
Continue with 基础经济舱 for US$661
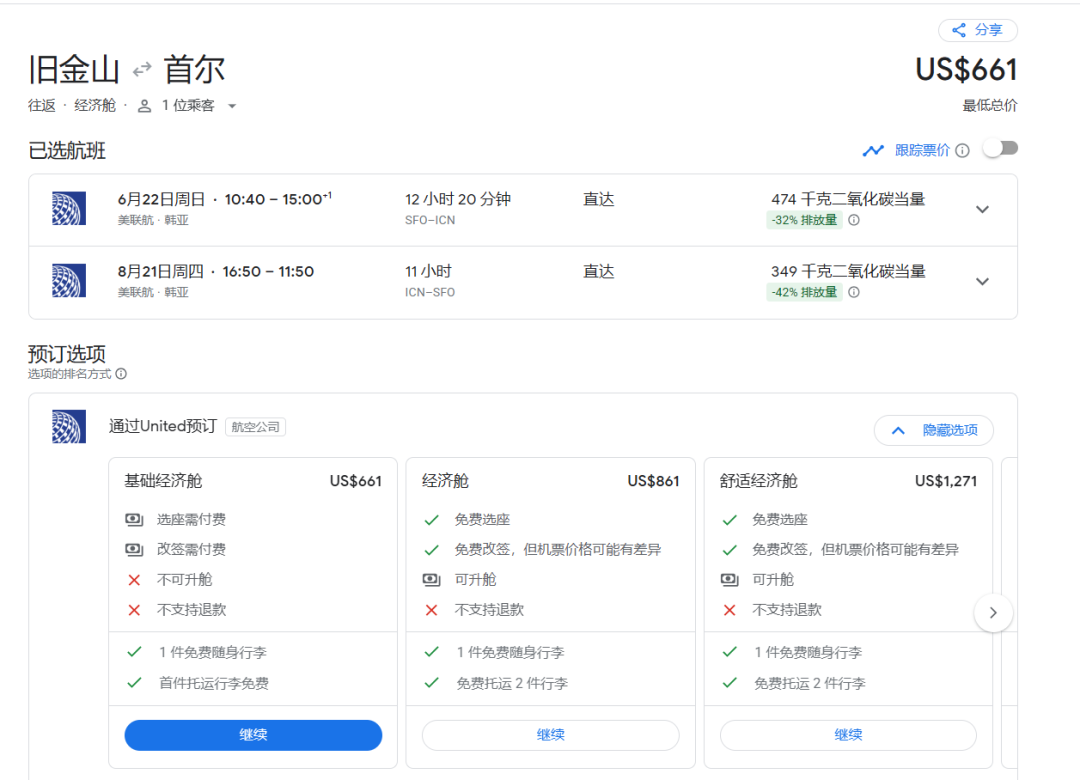click(x=253, y=735)
